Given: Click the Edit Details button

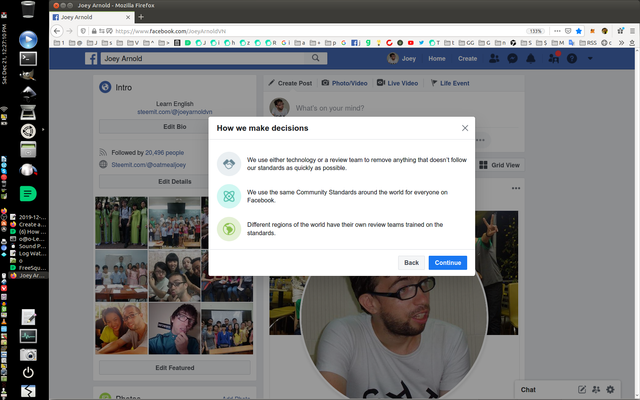Looking at the screenshot, I should [175, 181].
